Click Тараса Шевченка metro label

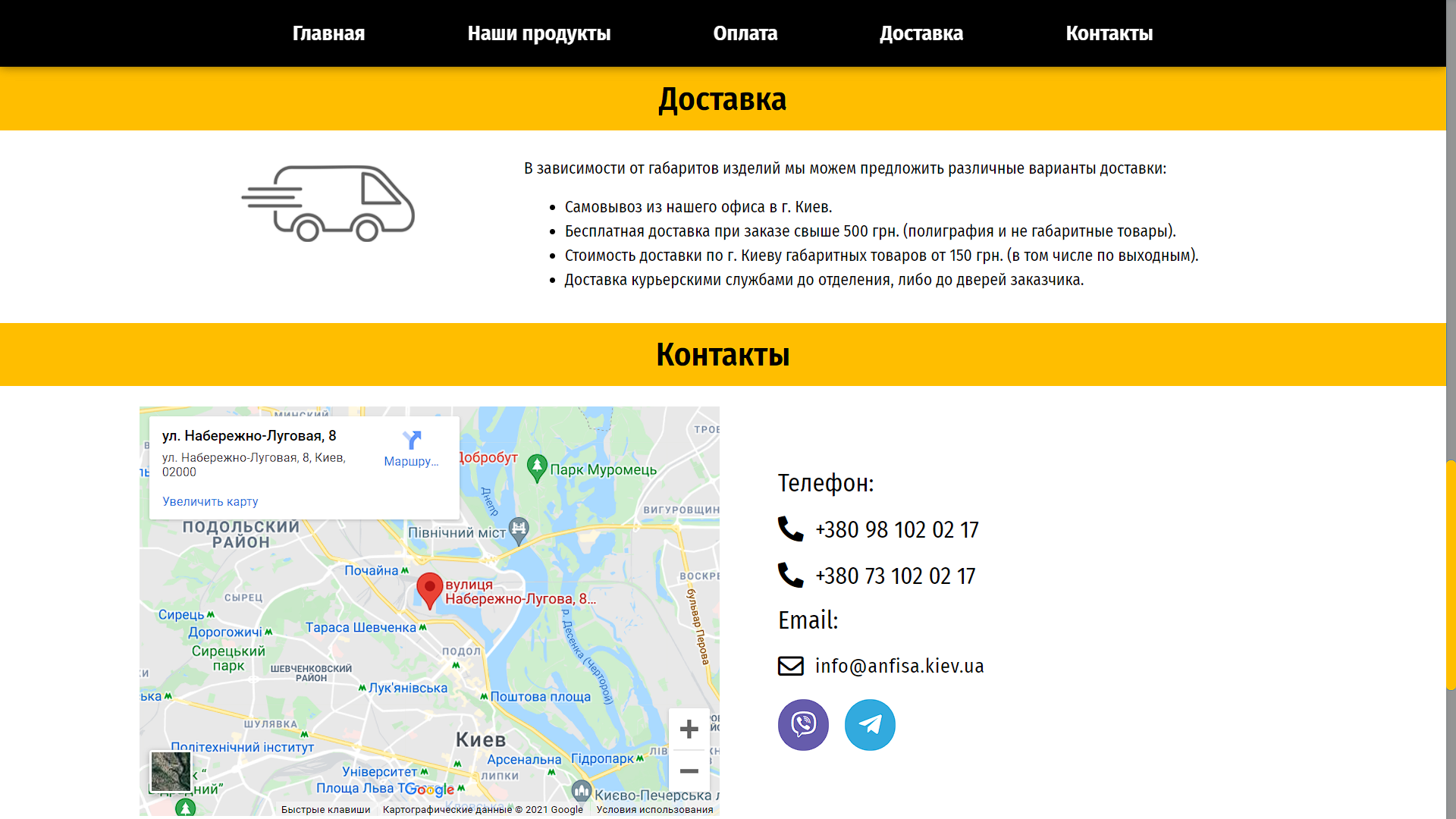(x=361, y=627)
